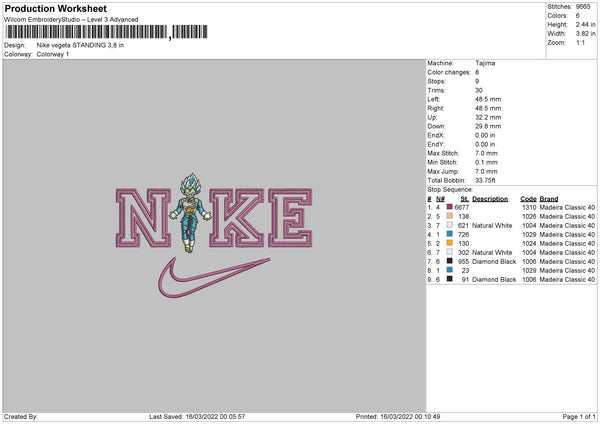Select thread code '1026' in stop 2
The image size is (600, 424).
(x=529, y=217)
